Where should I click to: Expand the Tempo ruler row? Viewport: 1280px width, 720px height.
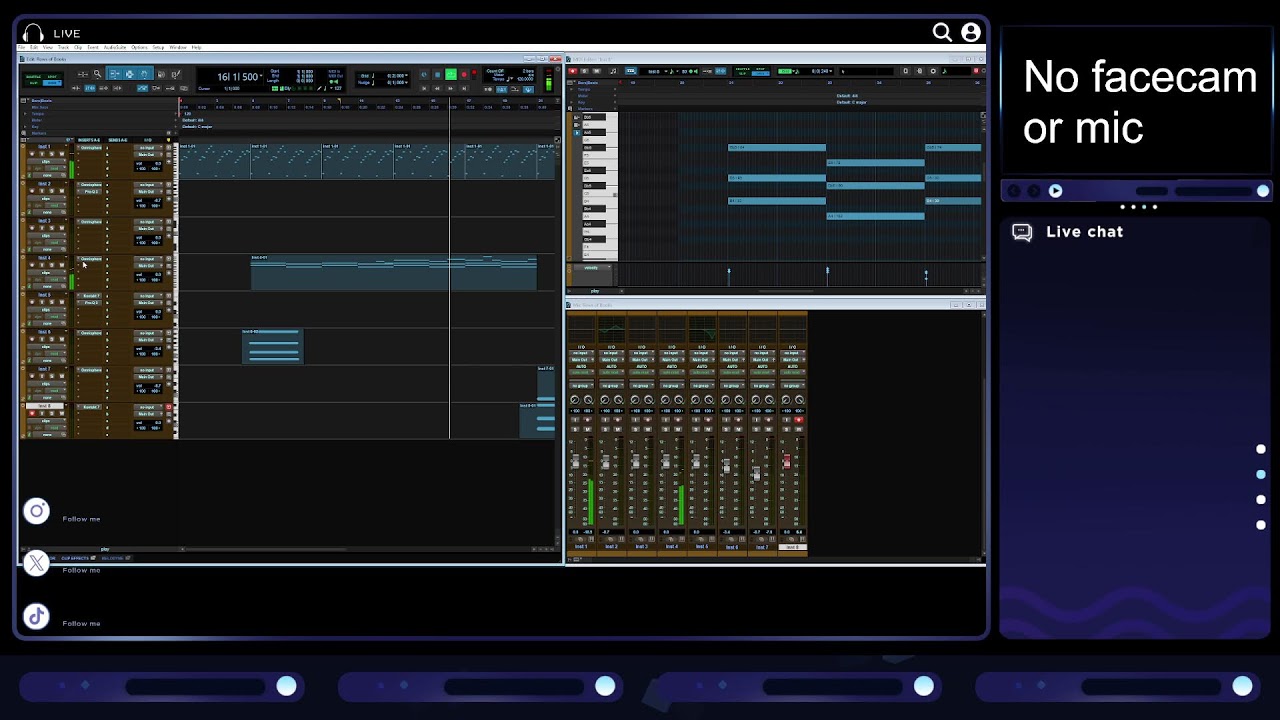click(26, 113)
